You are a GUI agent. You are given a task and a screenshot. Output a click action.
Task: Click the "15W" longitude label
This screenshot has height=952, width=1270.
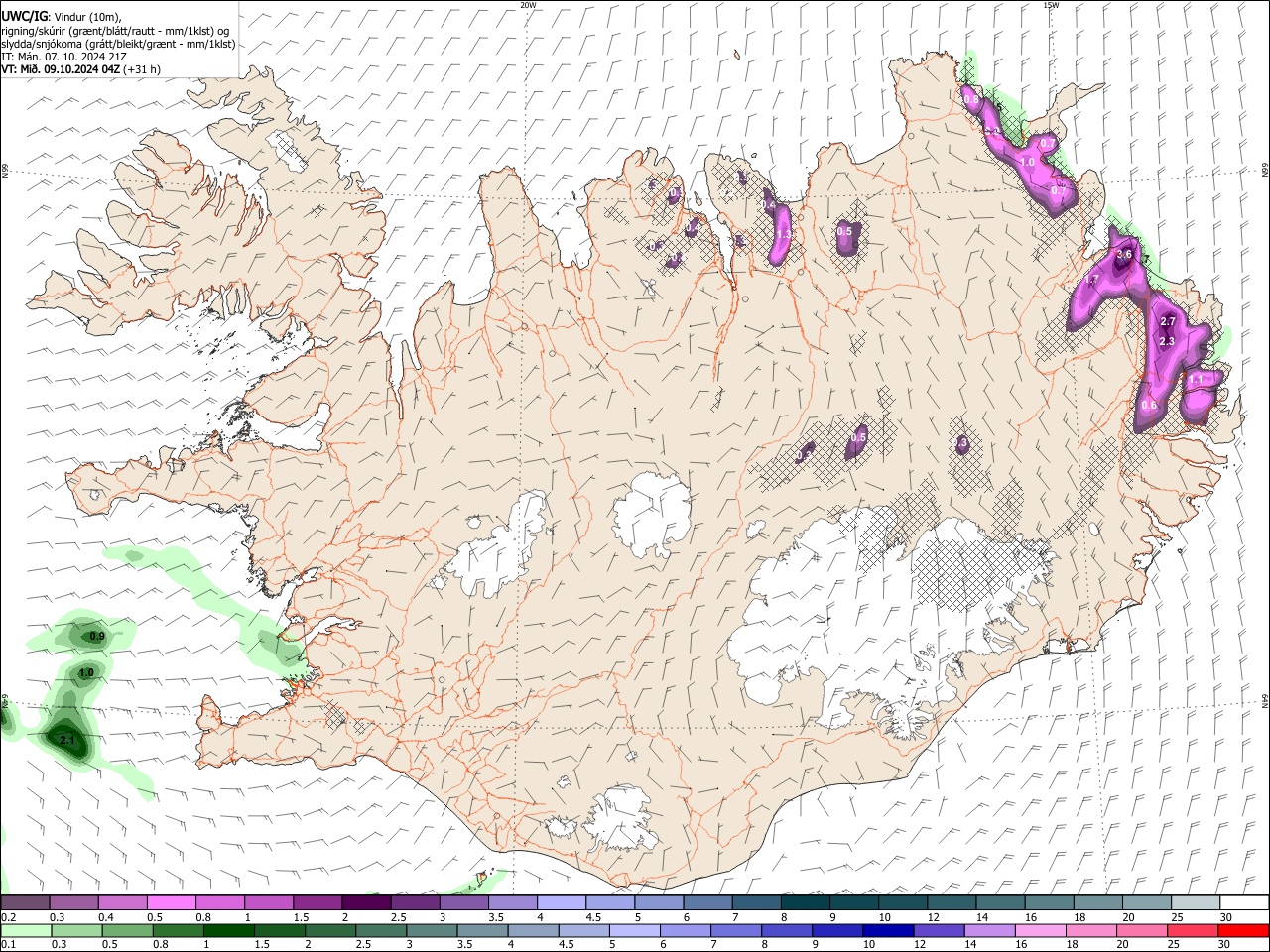pyautogui.click(x=1051, y=5)
